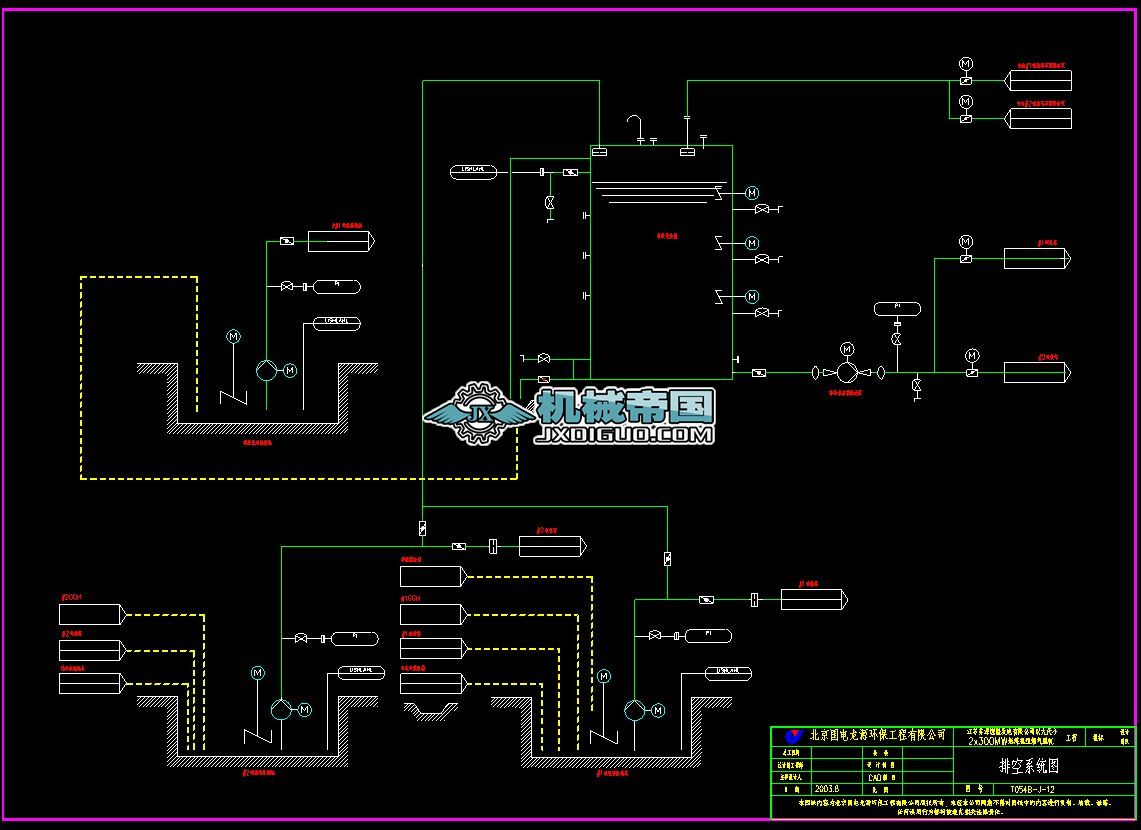Pick the small hatched drain trench symbol

pos(431,711)
